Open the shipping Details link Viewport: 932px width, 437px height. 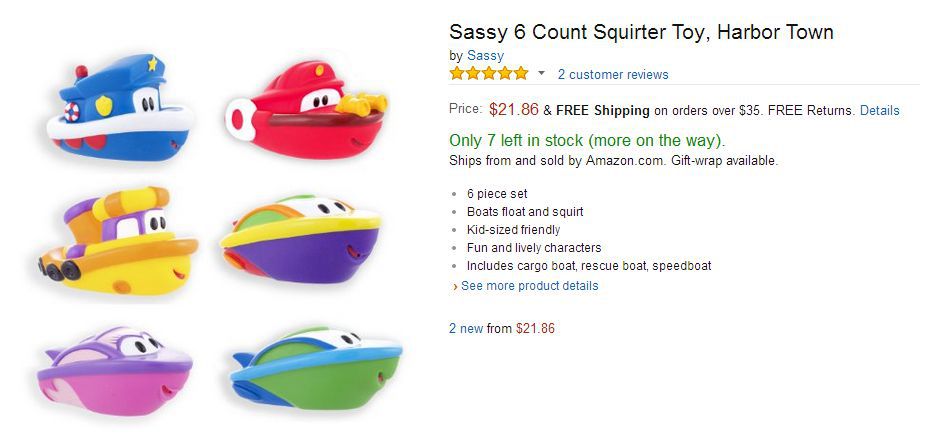pyautogui.click(x=880, y=111)
